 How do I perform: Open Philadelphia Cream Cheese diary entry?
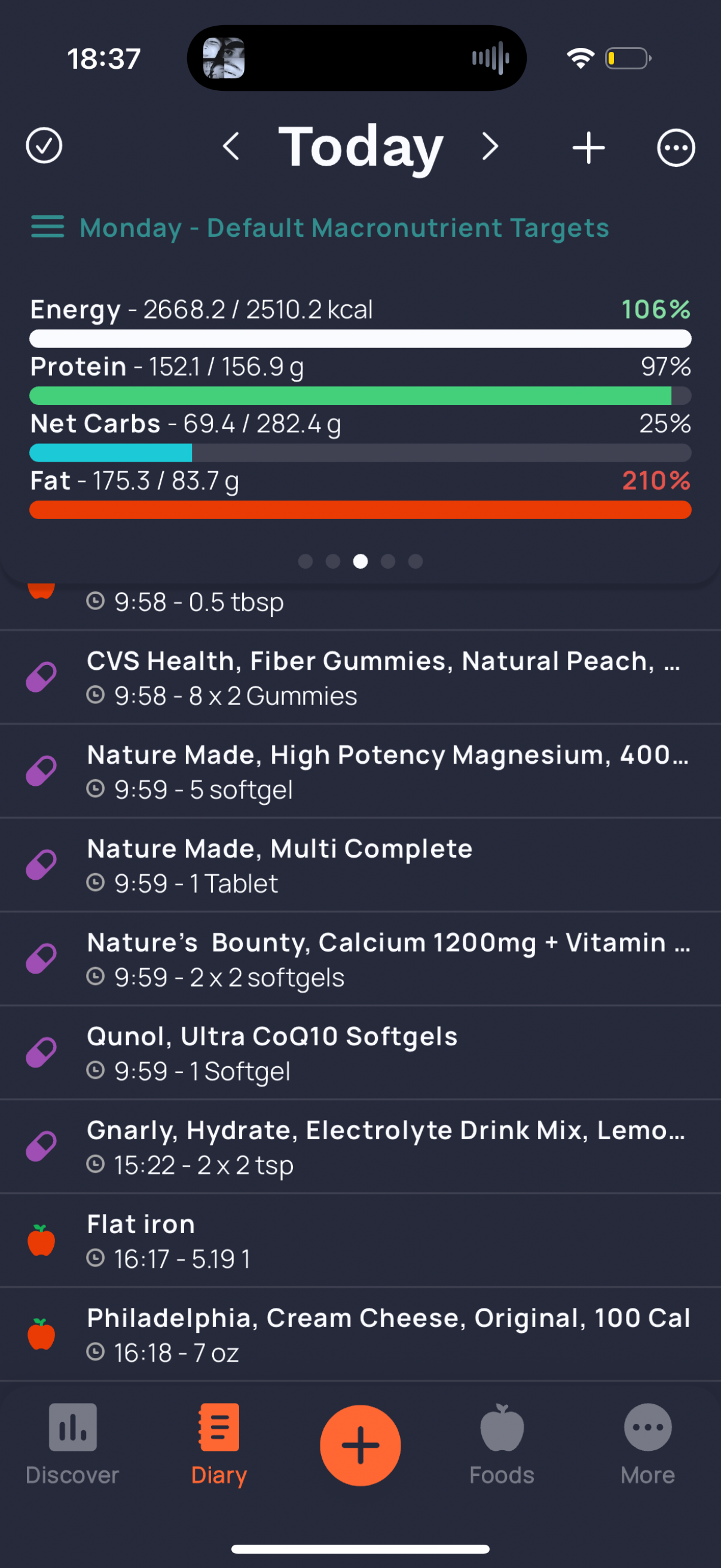360,1334
